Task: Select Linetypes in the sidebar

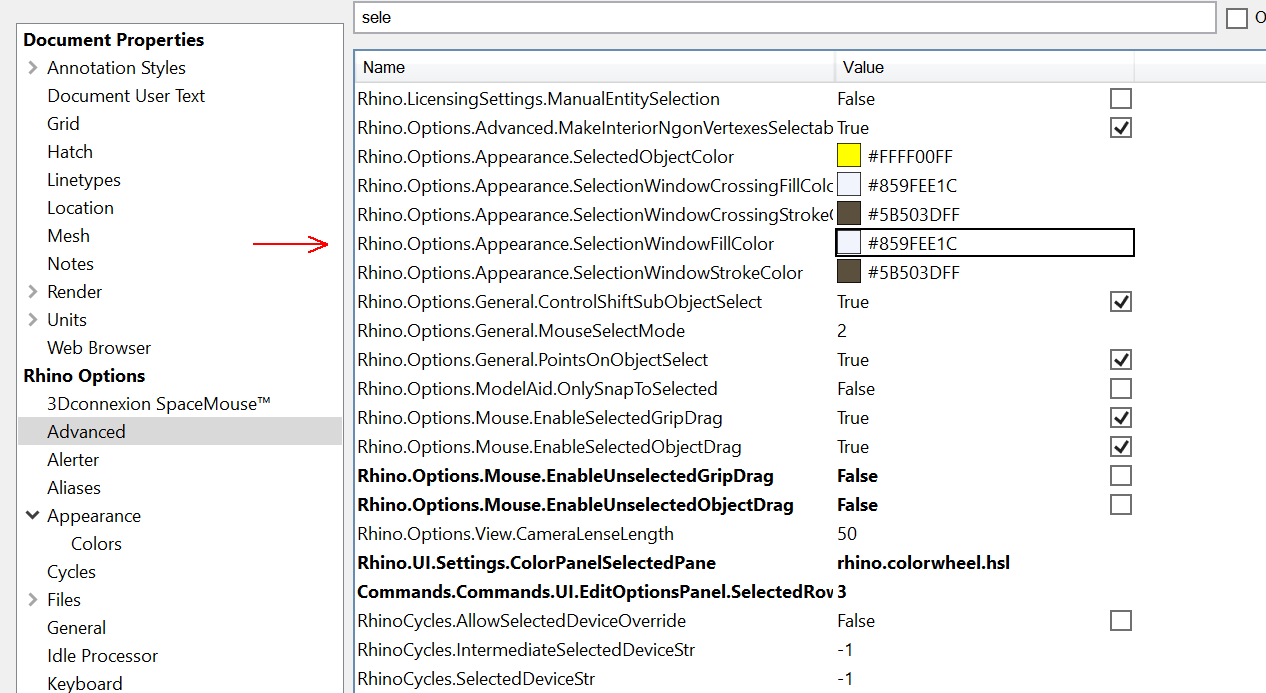Action: pos(84,180)
